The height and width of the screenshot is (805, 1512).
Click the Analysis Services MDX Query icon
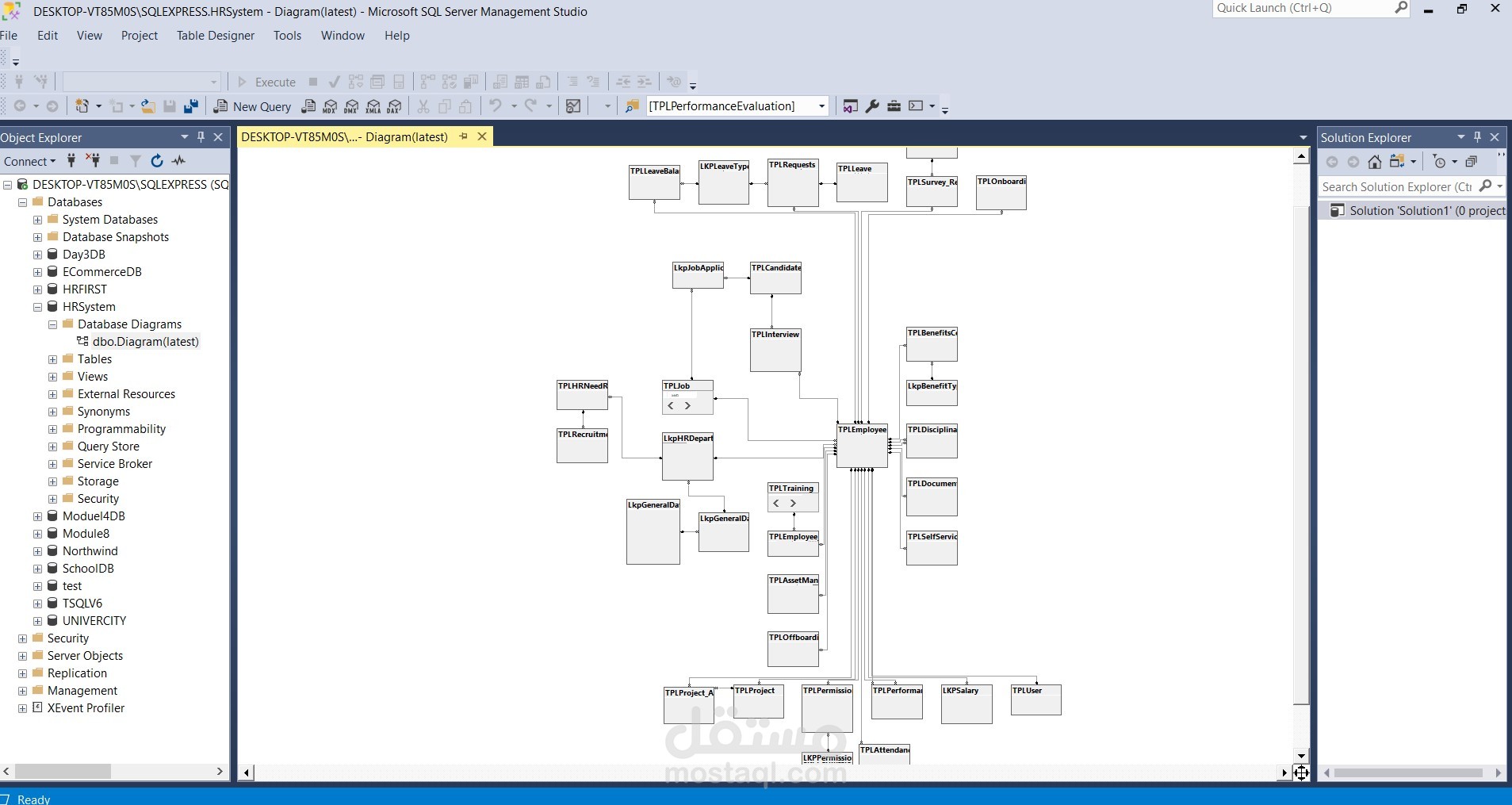(330, 106)
